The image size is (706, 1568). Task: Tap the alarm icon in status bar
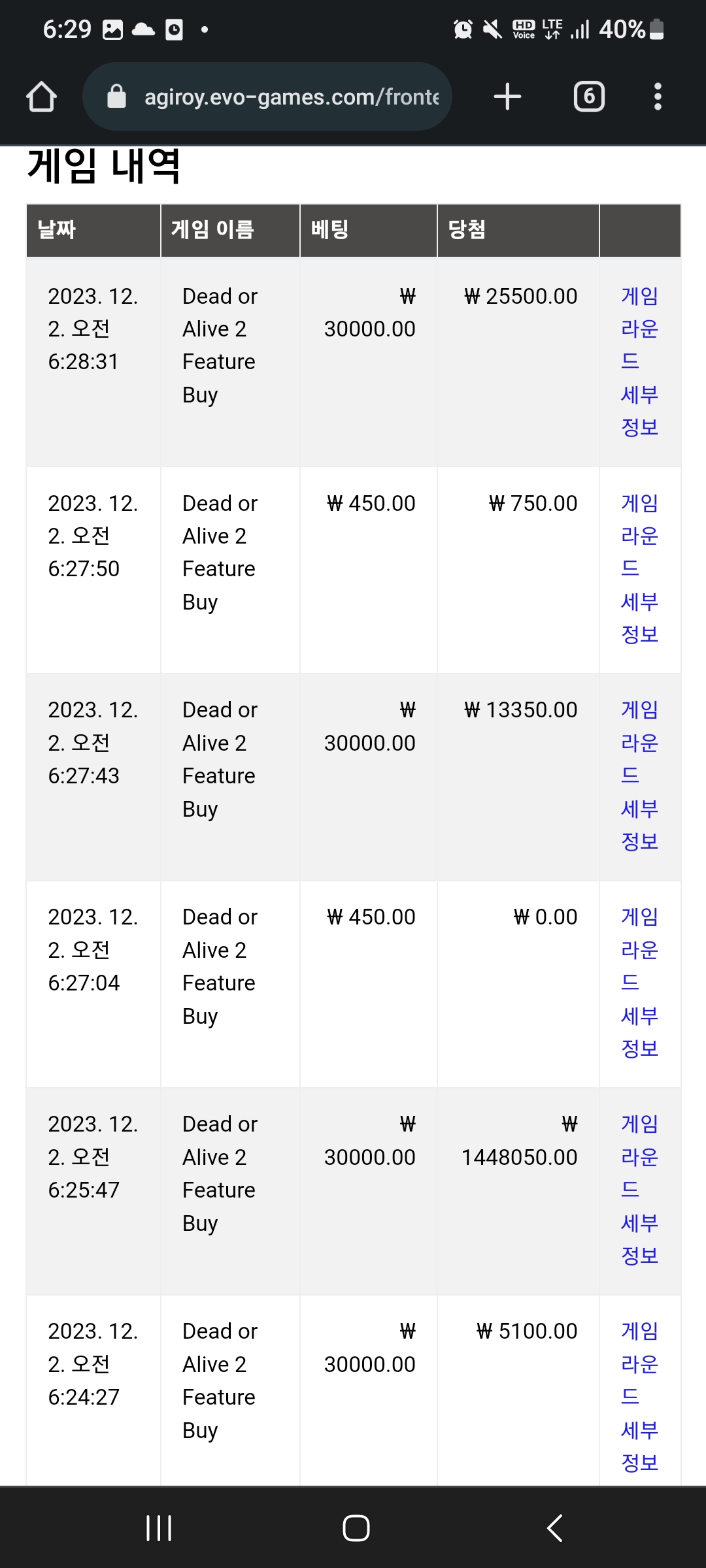click(x=463, y=29)
